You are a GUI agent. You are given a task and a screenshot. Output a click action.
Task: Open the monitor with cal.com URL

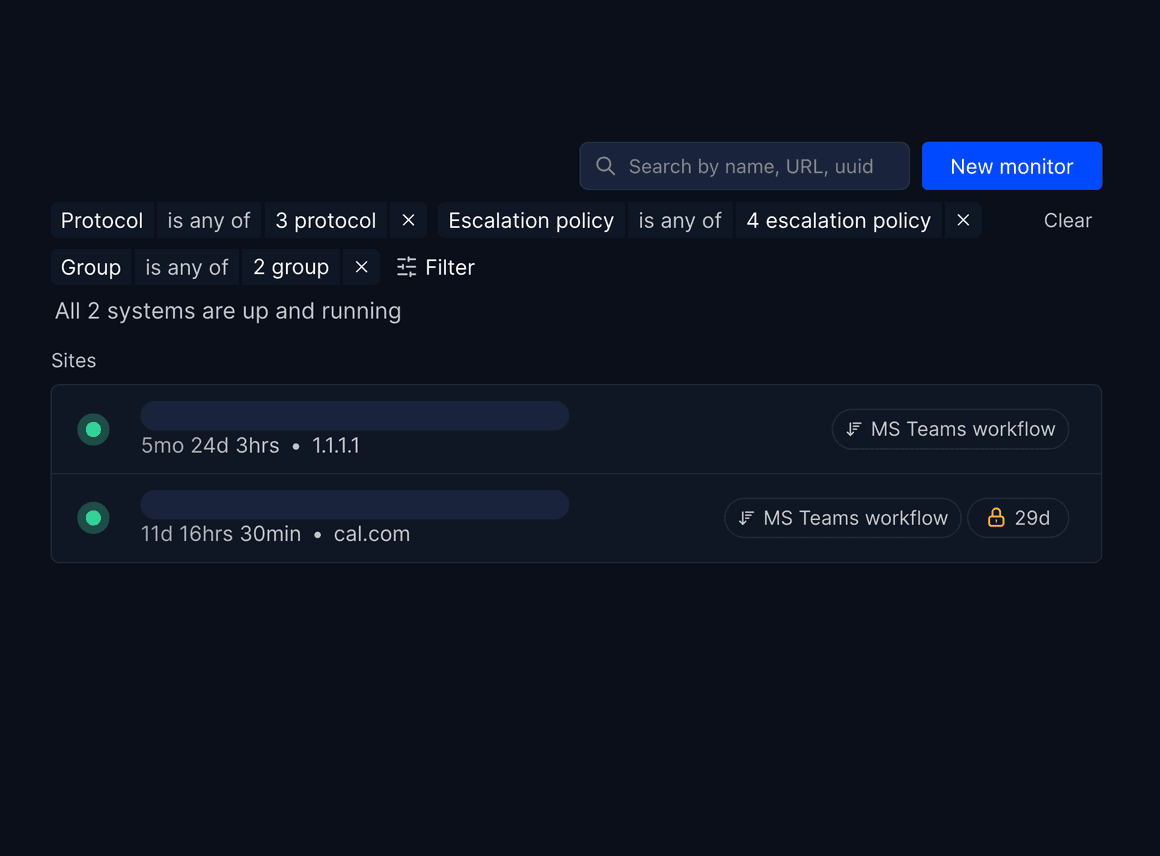[x=576, y=518]
